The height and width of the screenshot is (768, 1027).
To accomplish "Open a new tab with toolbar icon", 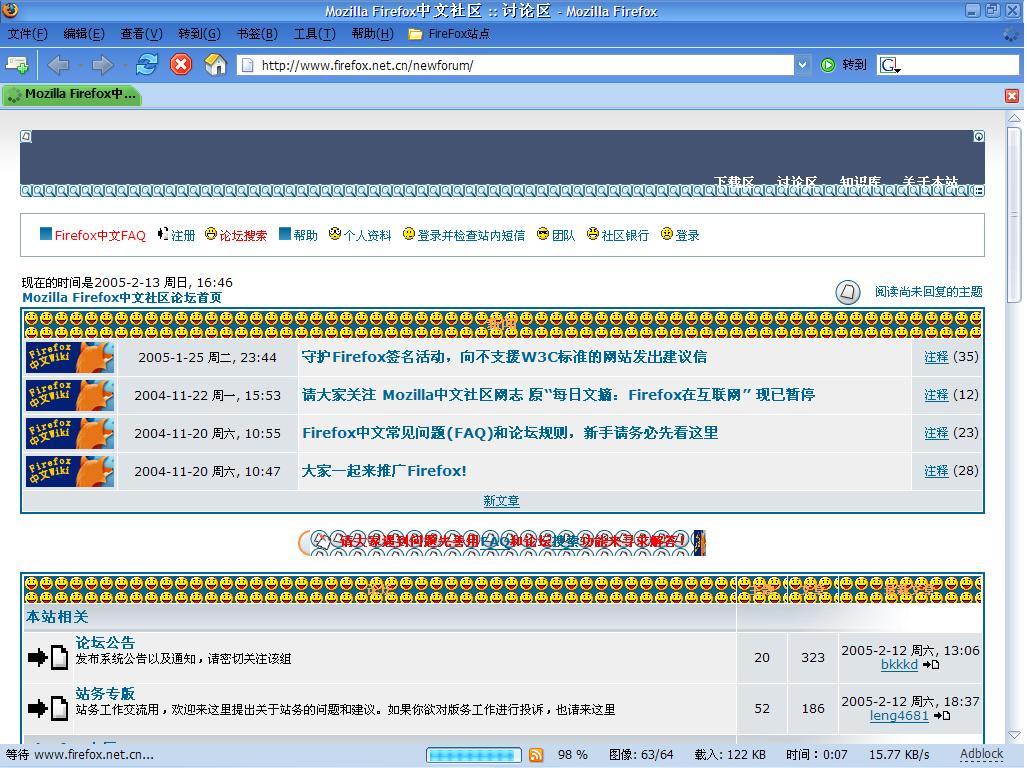I will tap(17, 65).
